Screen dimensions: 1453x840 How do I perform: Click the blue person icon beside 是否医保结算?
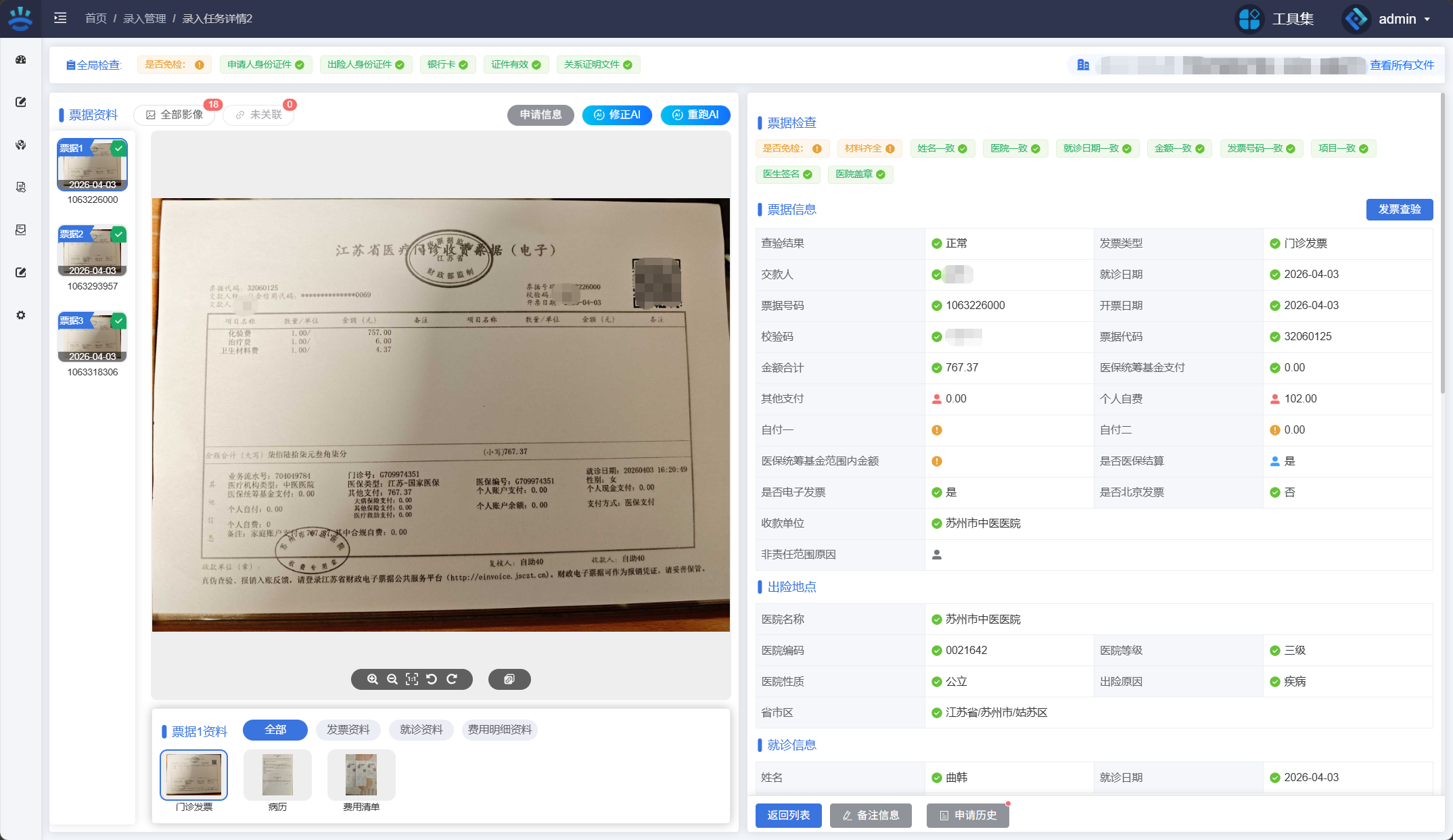tap(1275, 461)
